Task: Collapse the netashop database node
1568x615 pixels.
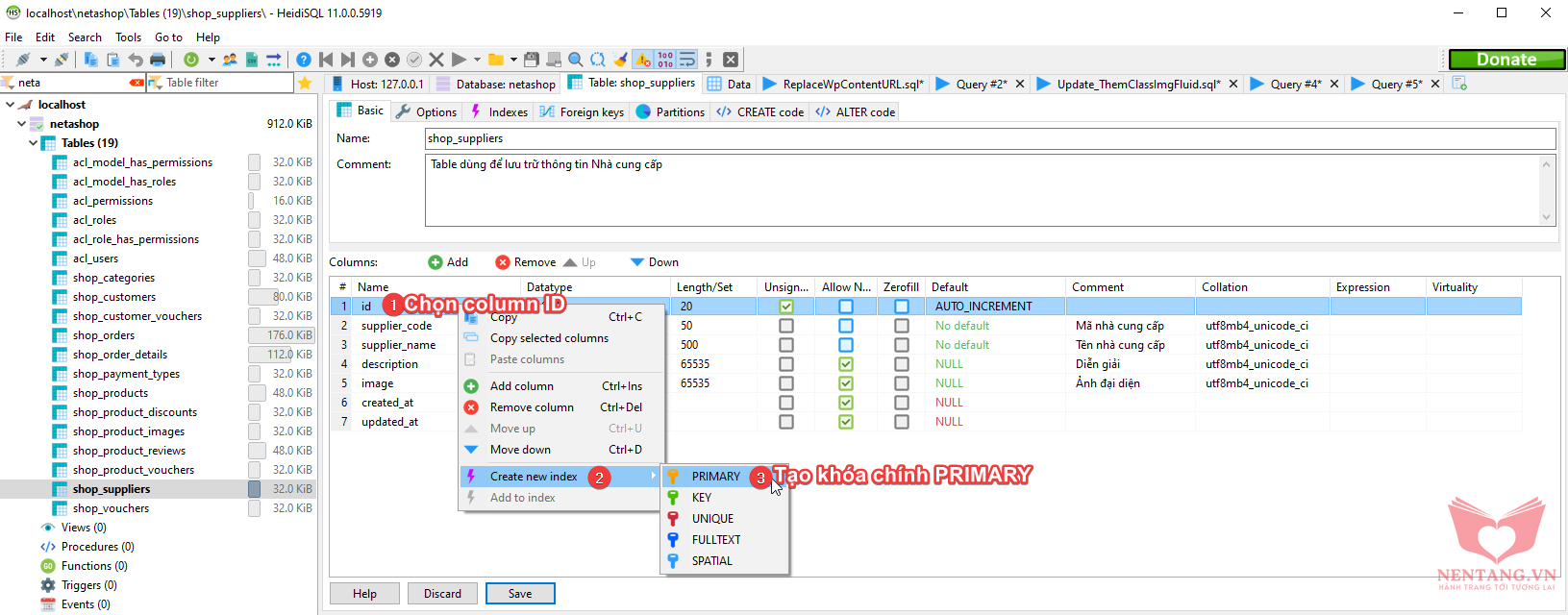Action: point(22,124)
